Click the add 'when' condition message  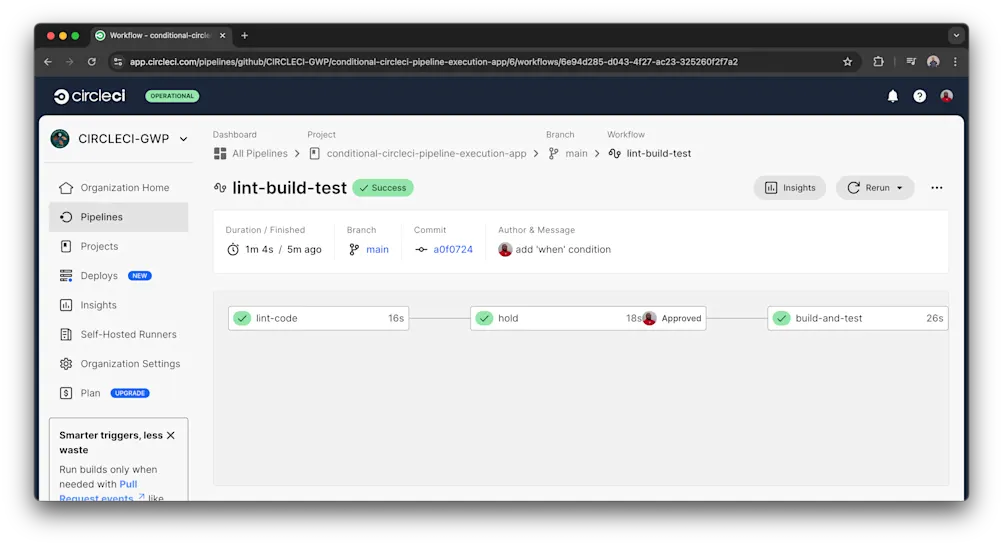point(563,249)
